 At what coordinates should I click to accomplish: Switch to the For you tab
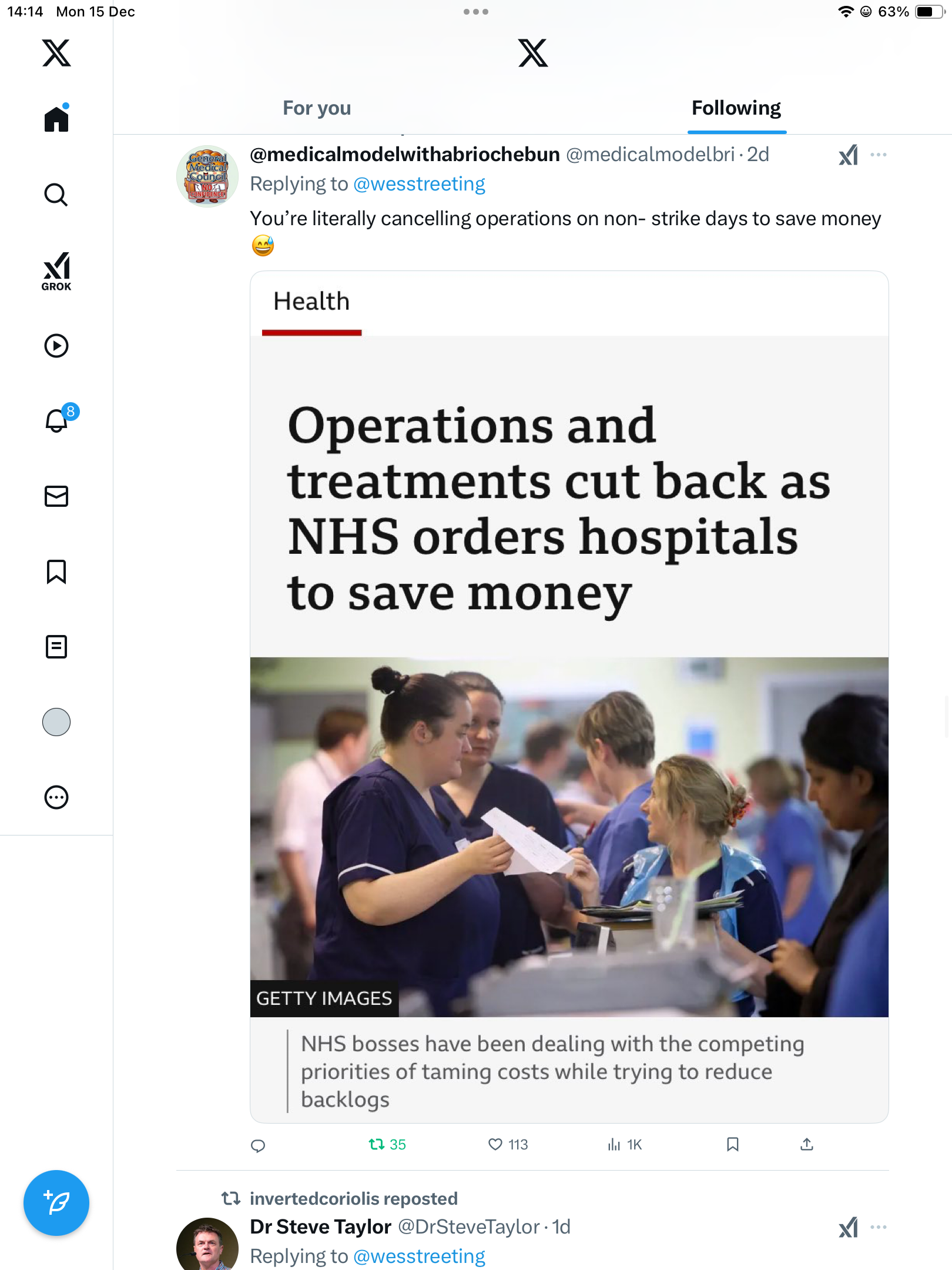317,108
